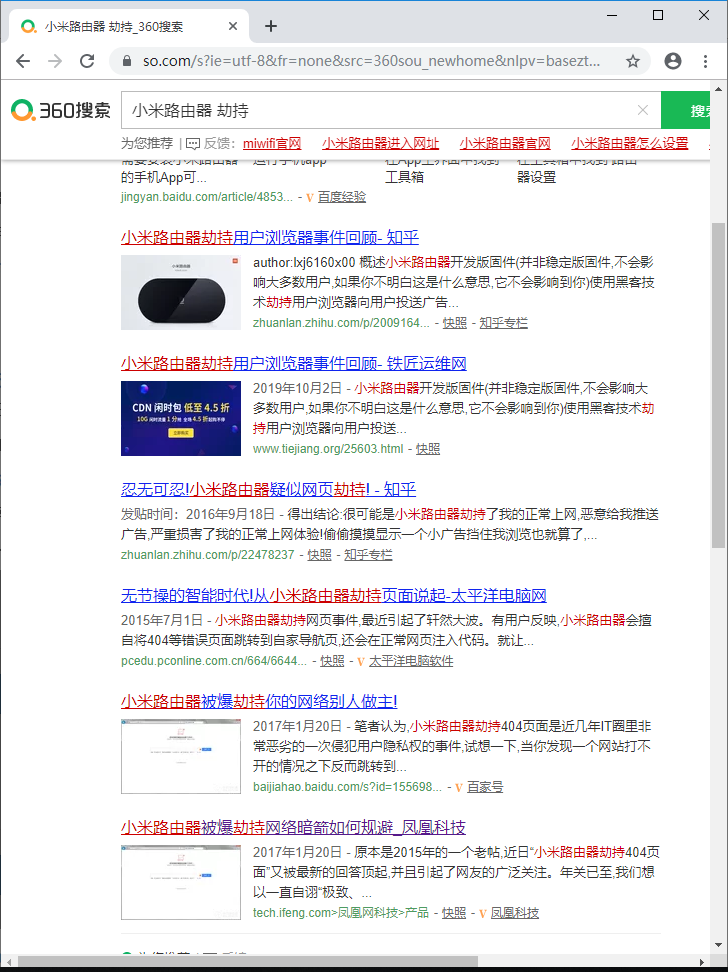The height and width of the screenshot is (972, 728).
Task: Click the vertical scrollbar thumb
Action: tap(718, 385)
